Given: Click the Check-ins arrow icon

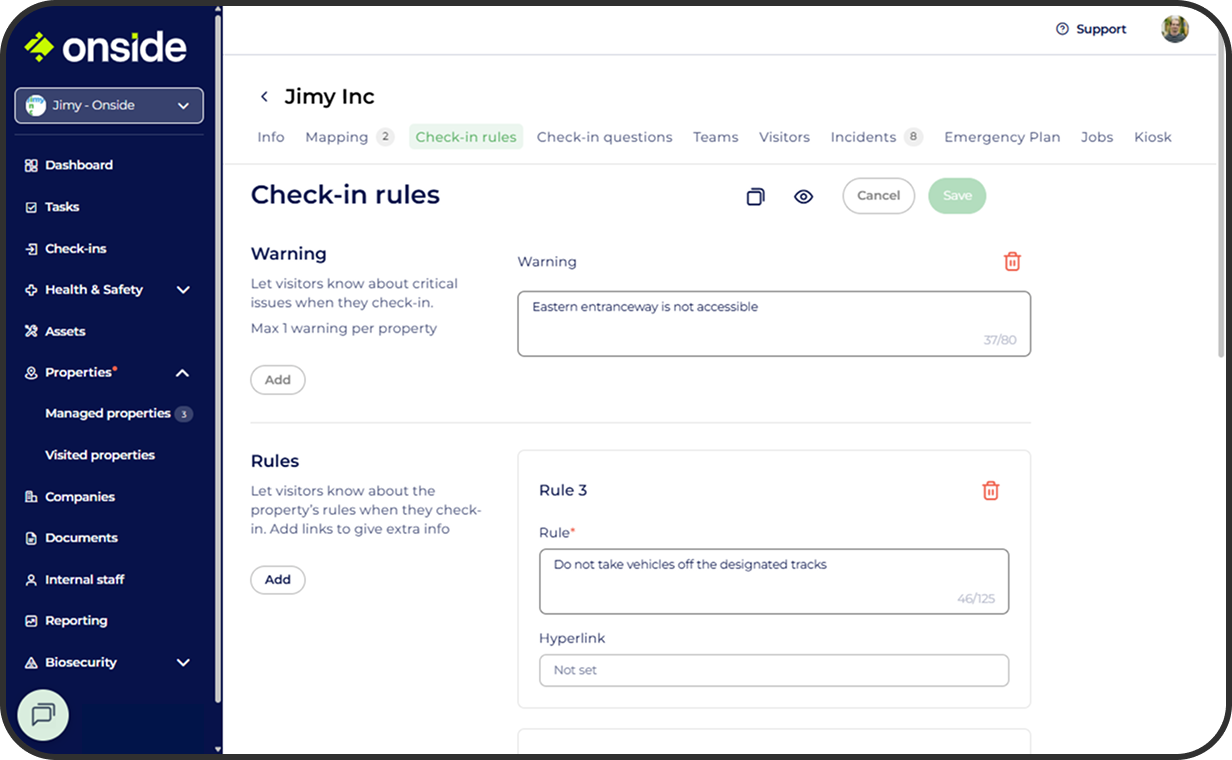Looking at the screenshot, I should coord(31,249).
